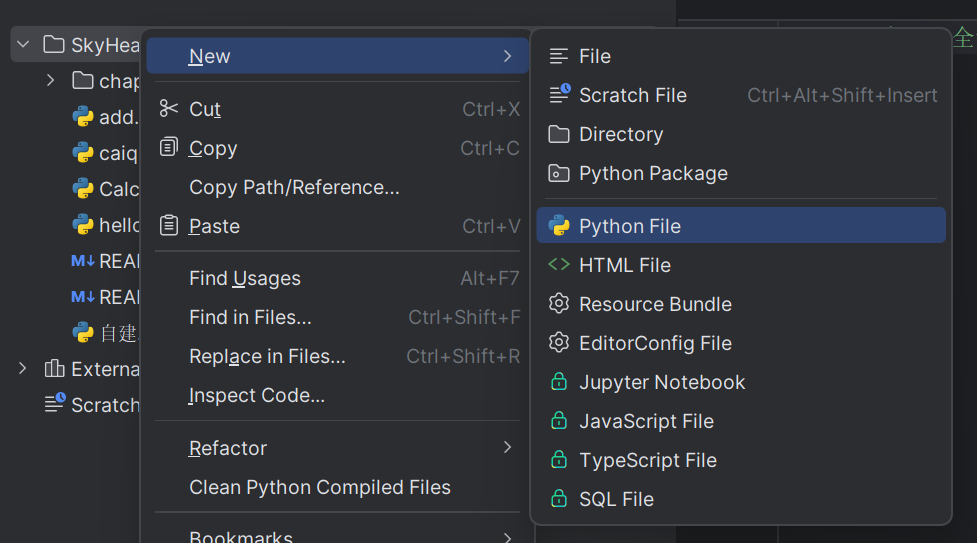
Task: Click the TypeScript File lock icon
Action: 559,459
